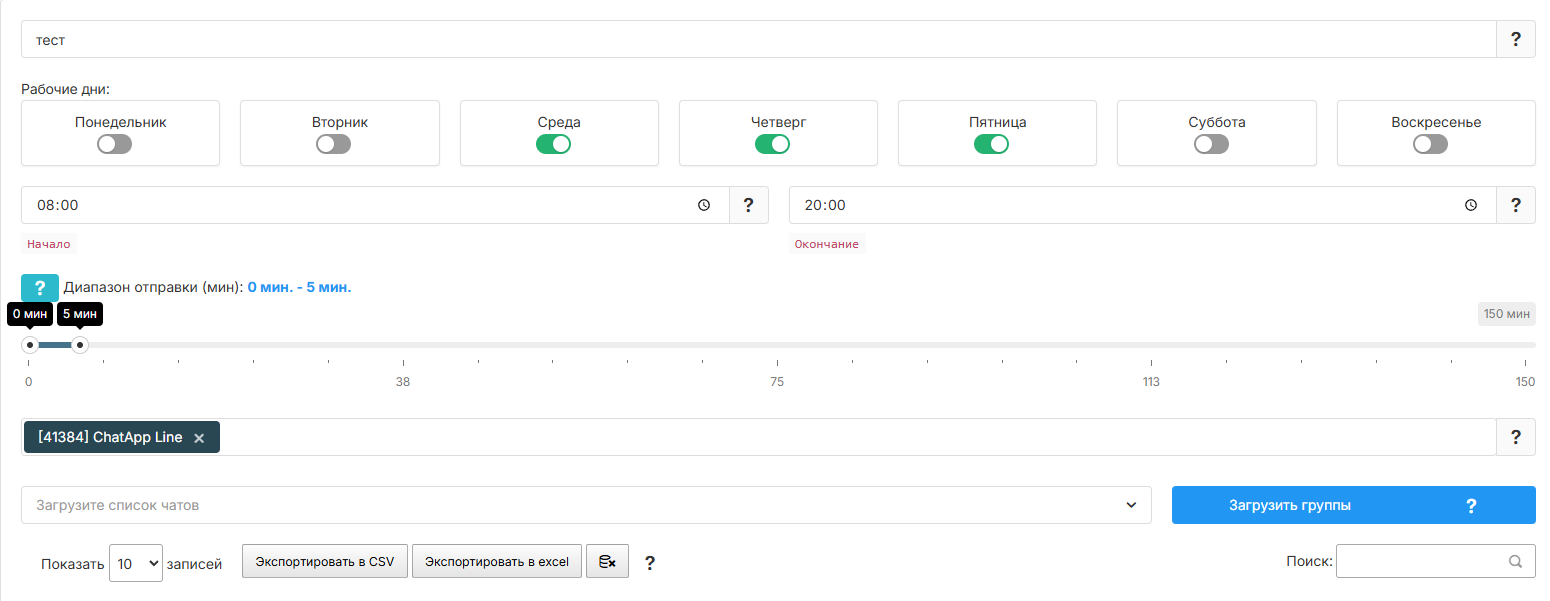Disable the Среда working day toggle
This screenshot has height=601, width=1550.
click(x=553, y=144)
